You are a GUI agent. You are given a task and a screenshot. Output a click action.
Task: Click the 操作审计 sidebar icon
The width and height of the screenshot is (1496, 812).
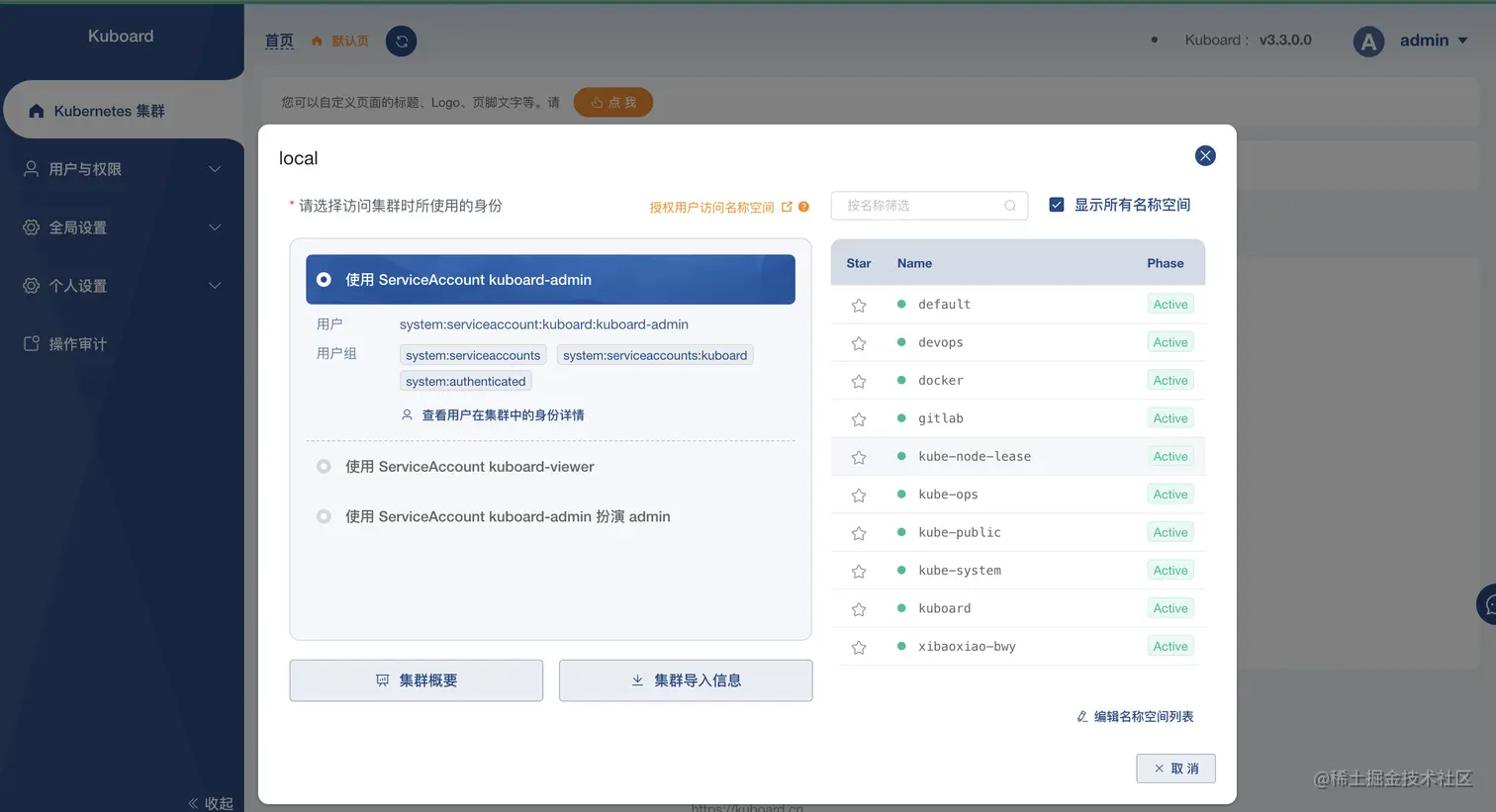pos(32,343)
